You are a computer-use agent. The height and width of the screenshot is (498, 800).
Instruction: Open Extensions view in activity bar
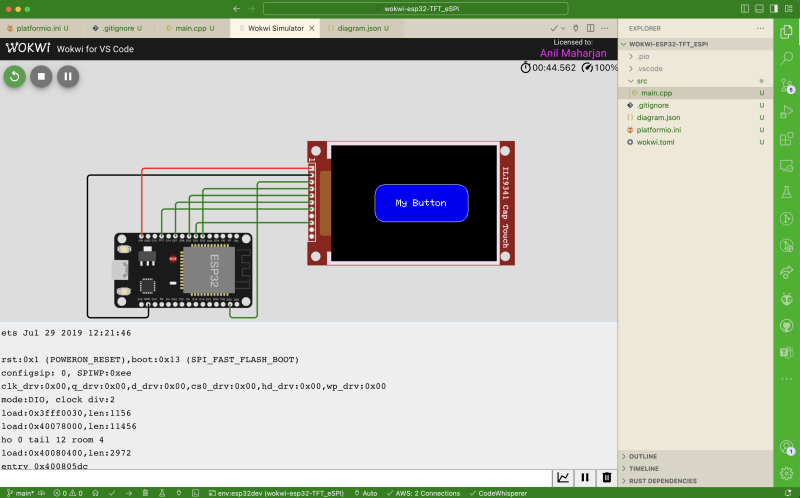tap(787, 138)
